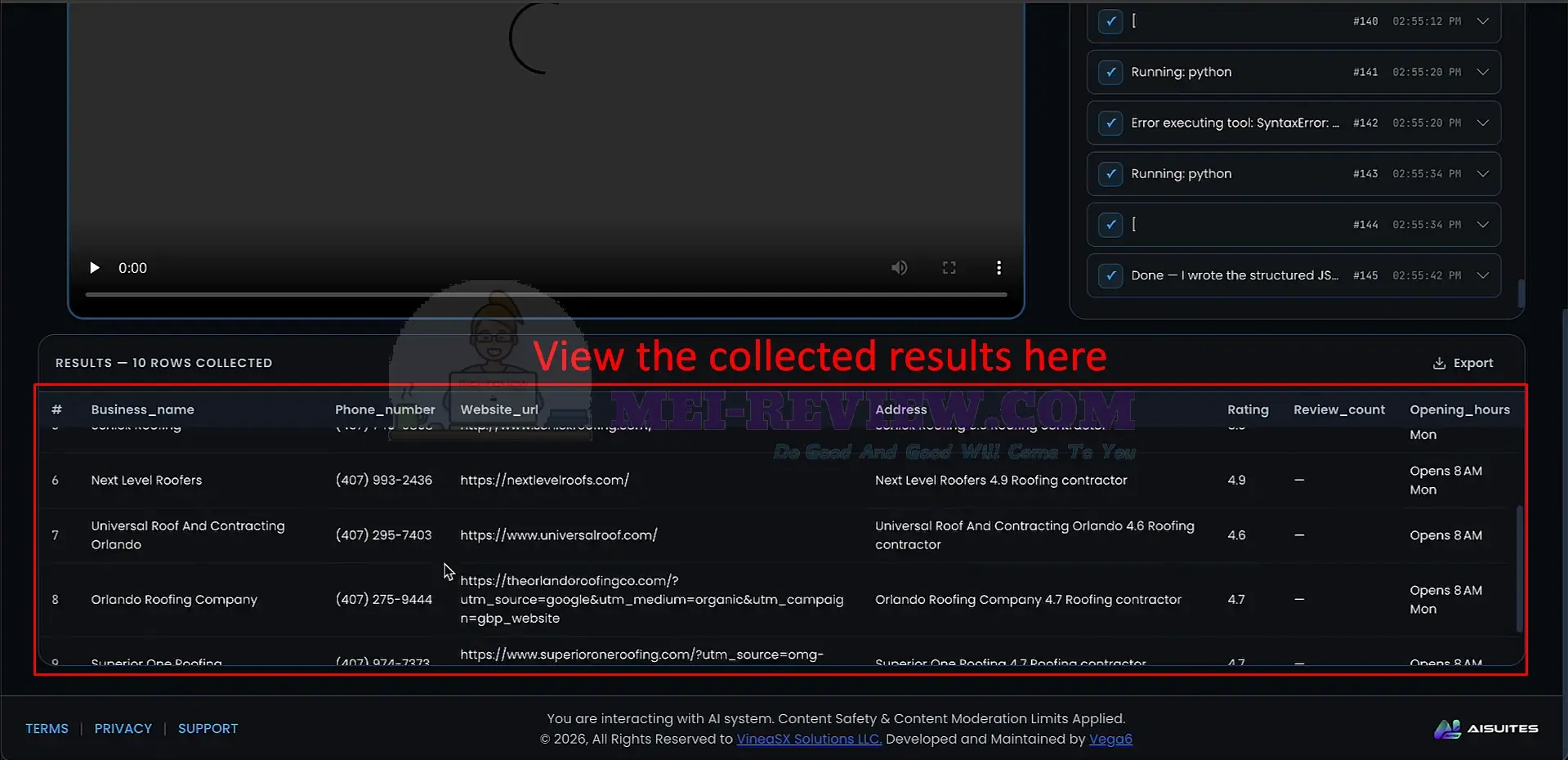
Task: Click the 4.6 rating in row 7
Action: click(1236, 535)
